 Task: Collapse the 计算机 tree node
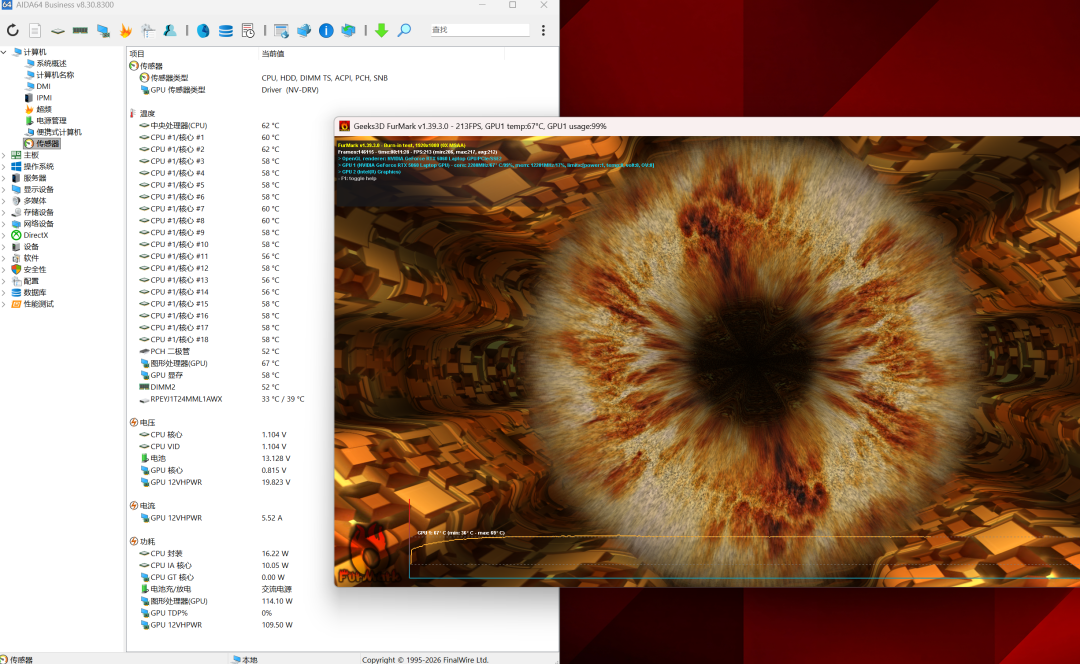pyautogui.click(x=4, y=52)
